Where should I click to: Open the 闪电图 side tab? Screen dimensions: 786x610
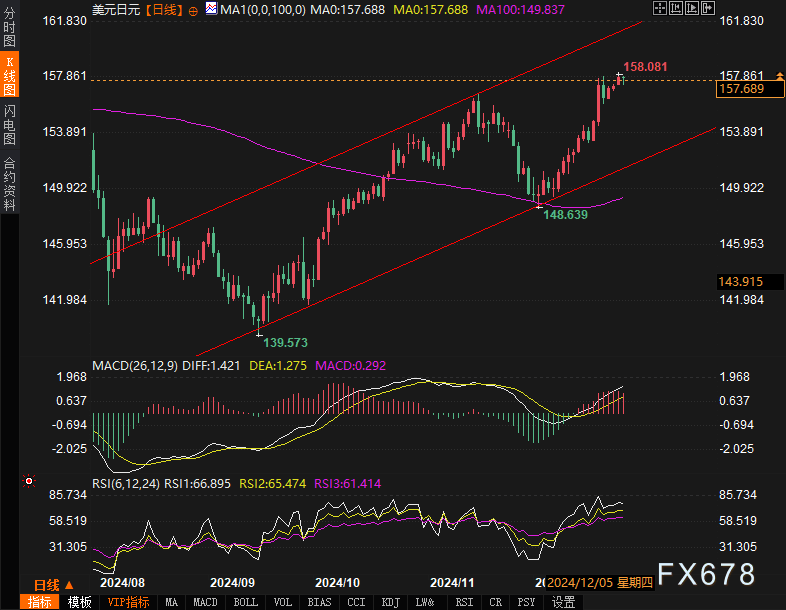pos(10,124)
